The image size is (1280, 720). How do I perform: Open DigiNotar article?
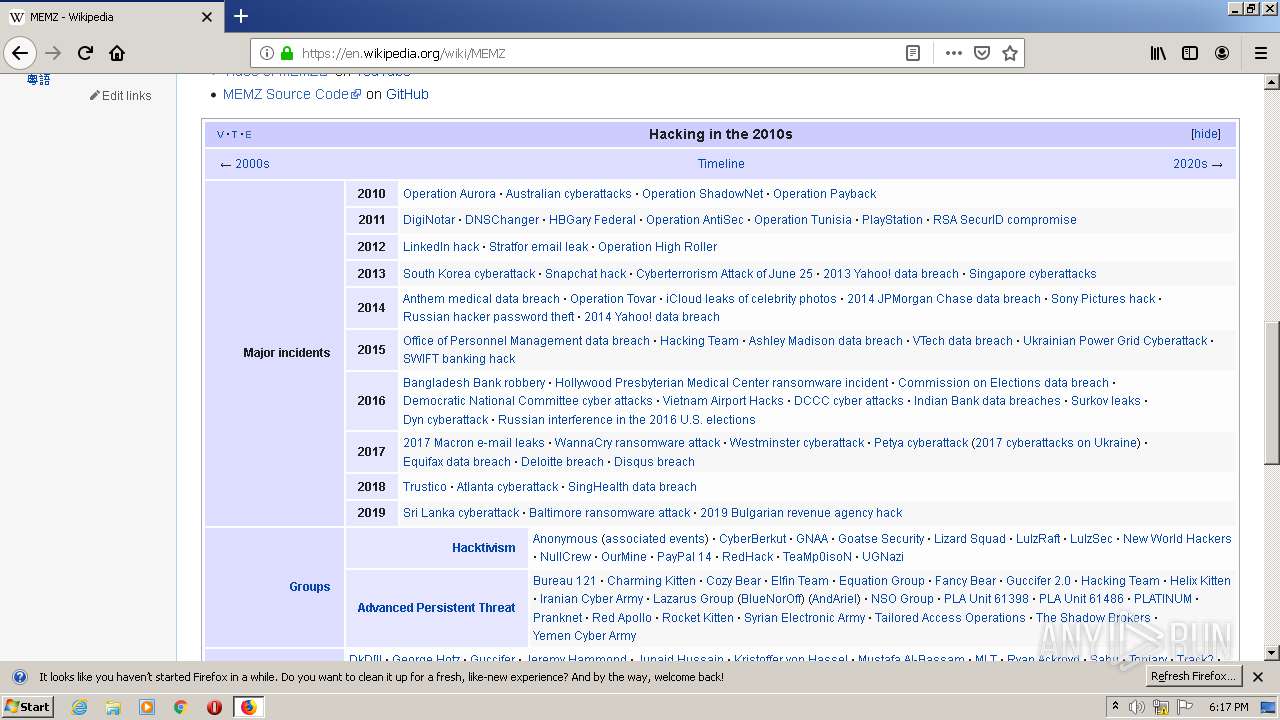point(429,220)
